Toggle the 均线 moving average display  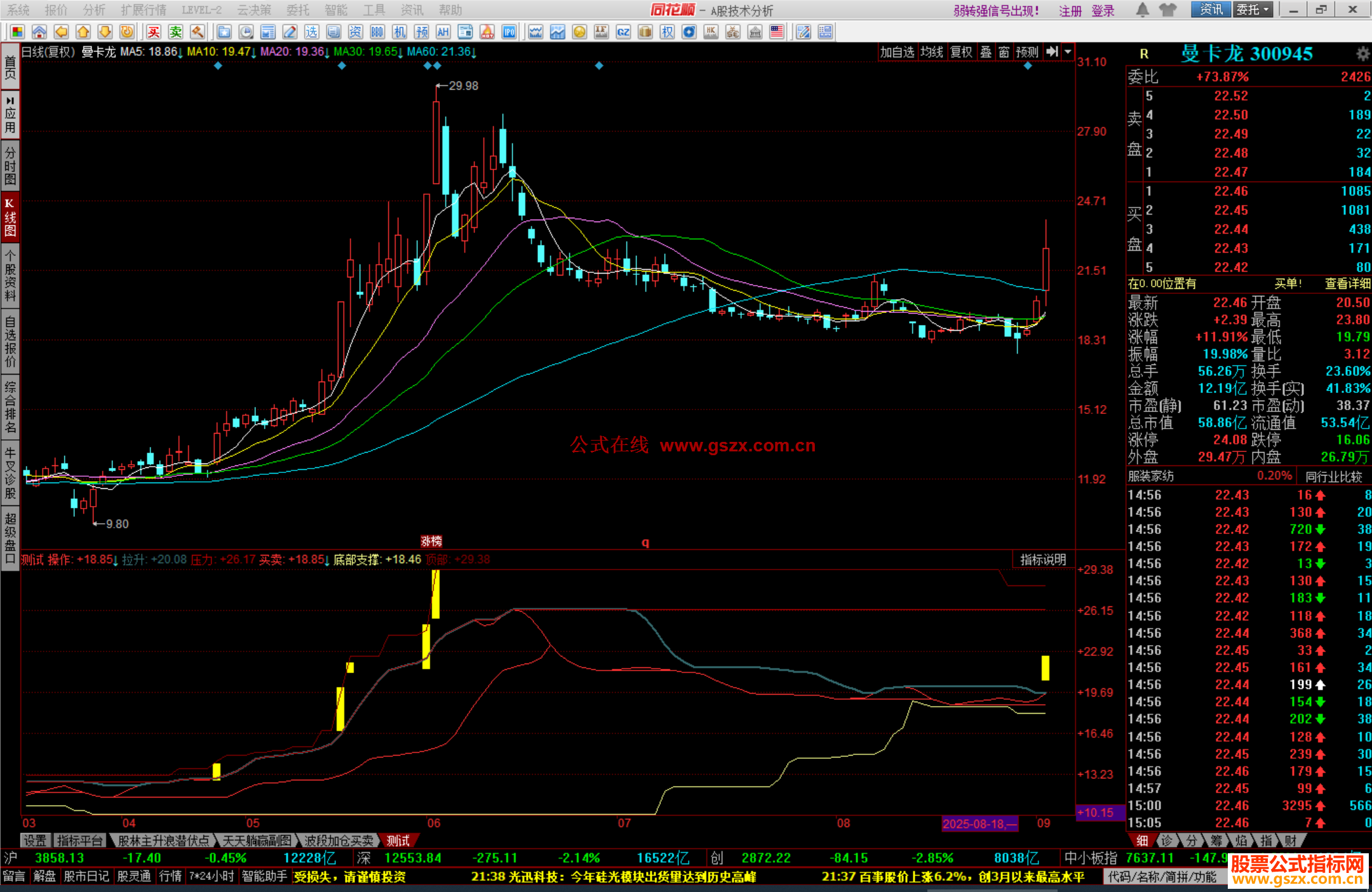pyautogui.click(x=932, y=52)
